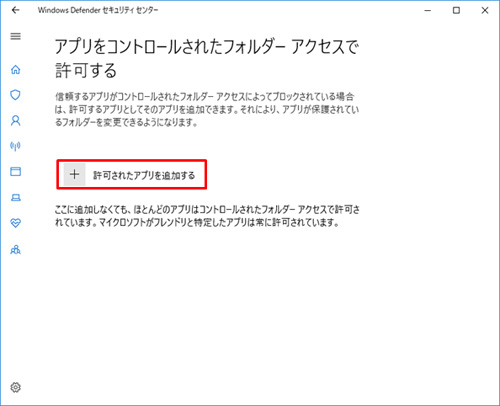This screenshot has width=500, height=406.
Task: Open App & browser control window icon
Action: point(16,171)
